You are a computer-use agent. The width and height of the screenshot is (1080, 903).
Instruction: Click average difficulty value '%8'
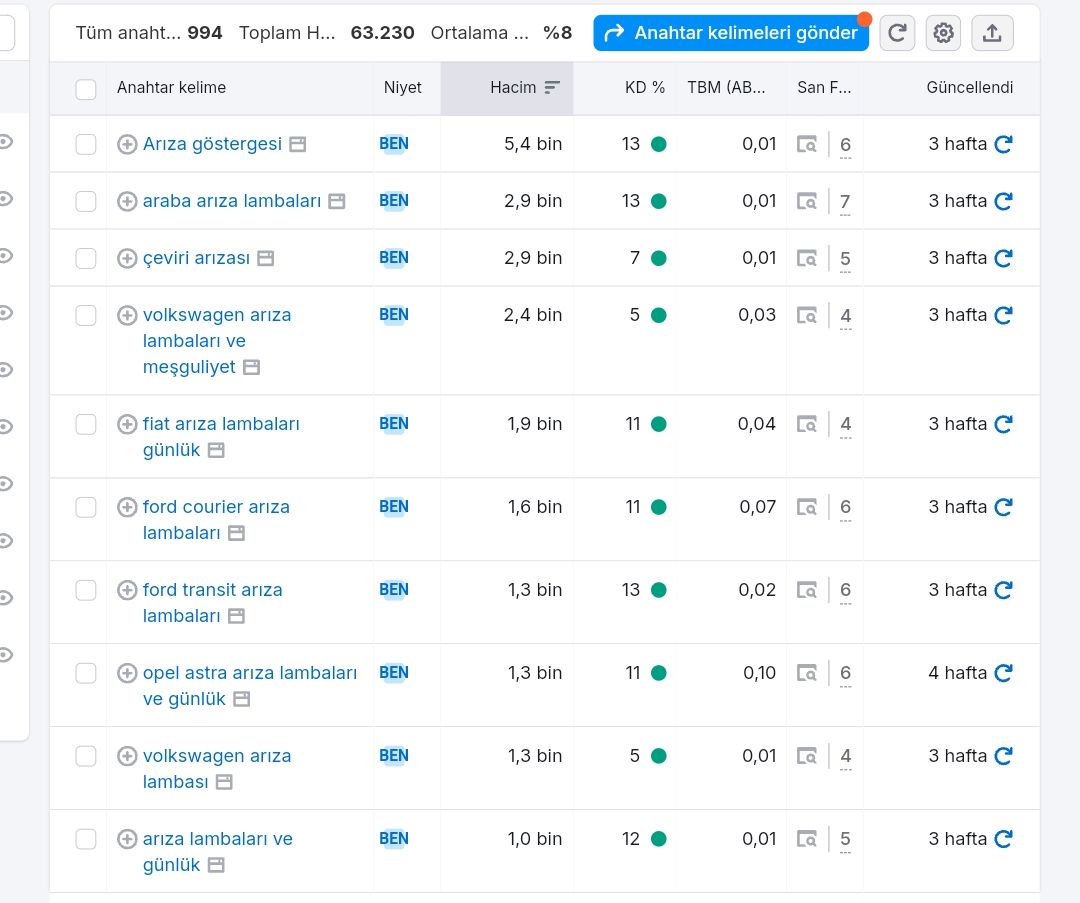coord(557,32)
